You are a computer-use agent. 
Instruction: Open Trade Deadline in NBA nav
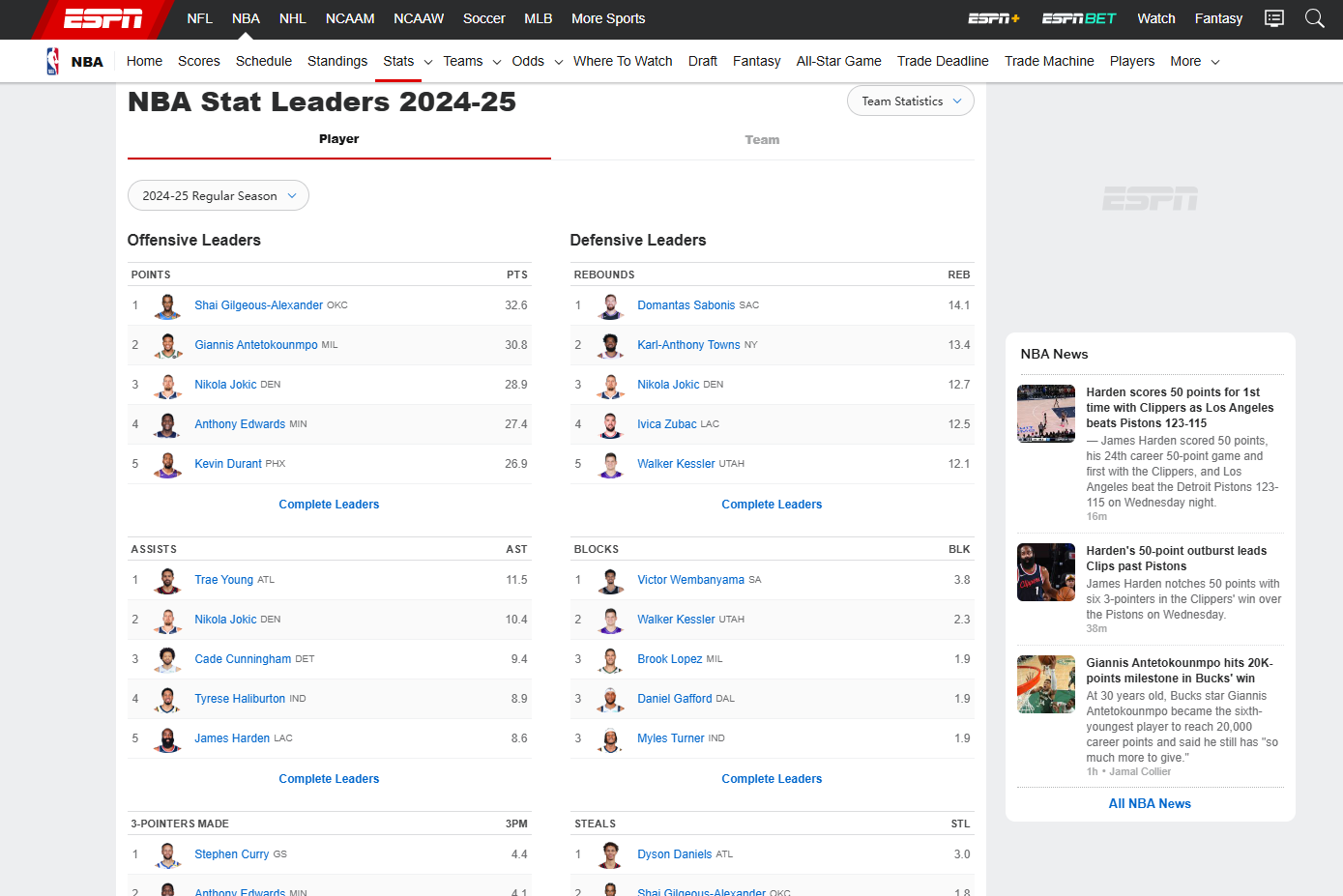pyautogui.click(x=943, y=61)
